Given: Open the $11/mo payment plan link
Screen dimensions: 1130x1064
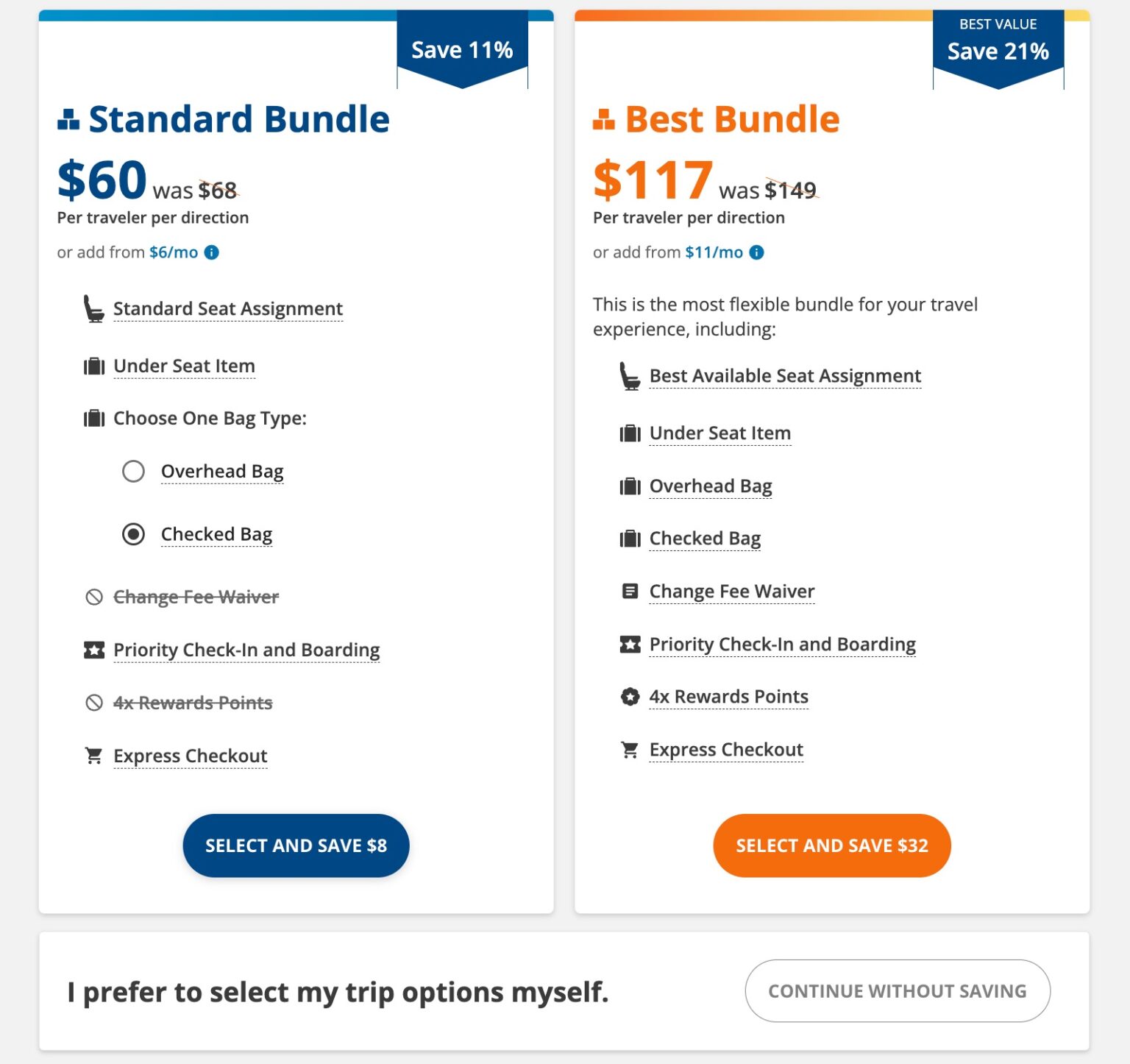Looking at the screenshot, I should point(711,252).
